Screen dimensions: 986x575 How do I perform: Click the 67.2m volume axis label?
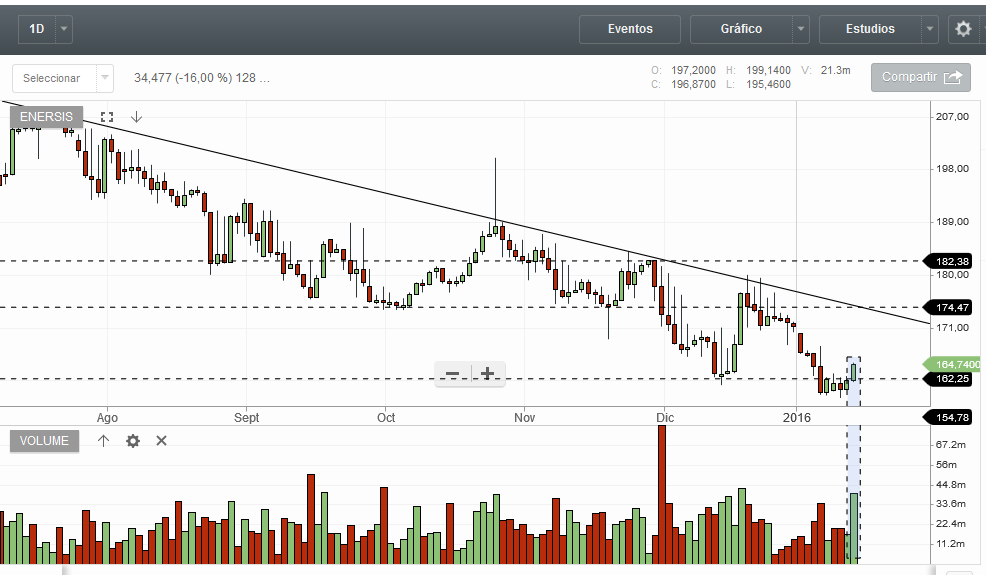951,444
